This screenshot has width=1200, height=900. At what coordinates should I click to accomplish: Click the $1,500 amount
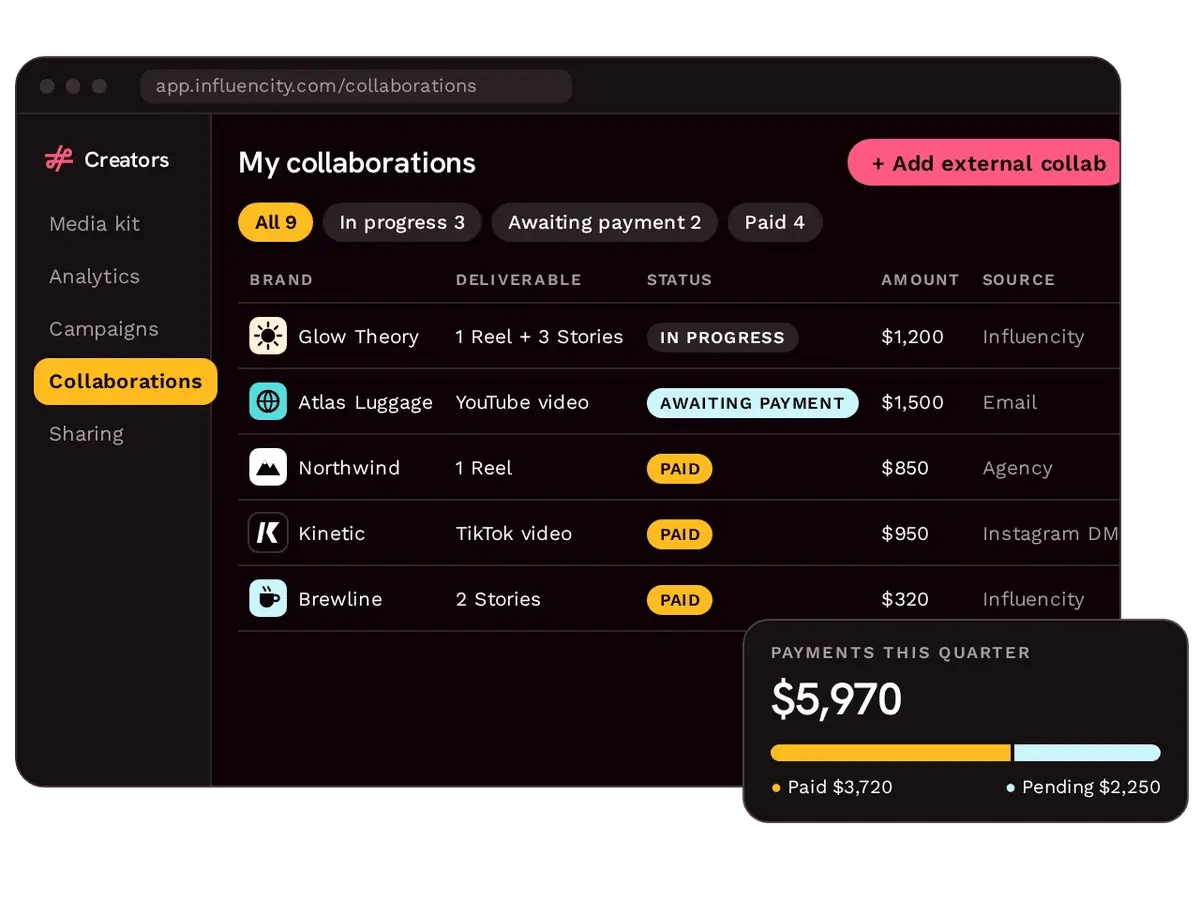coord(912,402)
